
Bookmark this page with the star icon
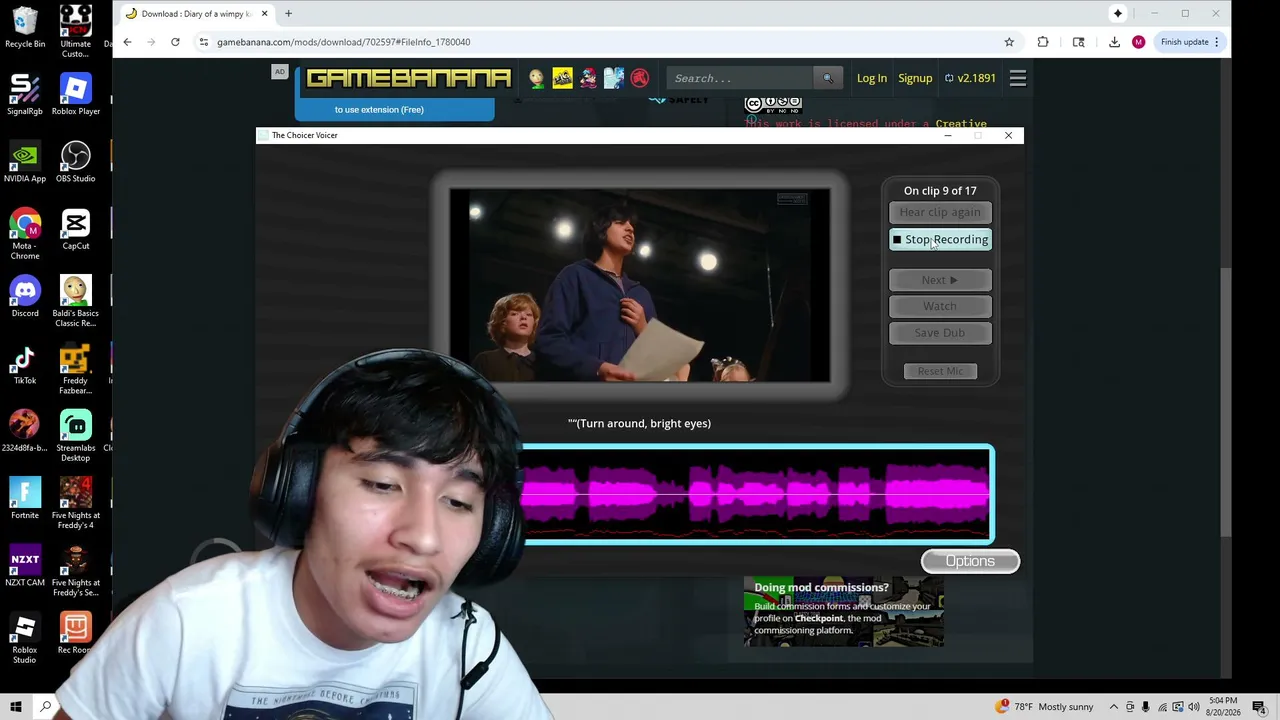[1009, 42]
